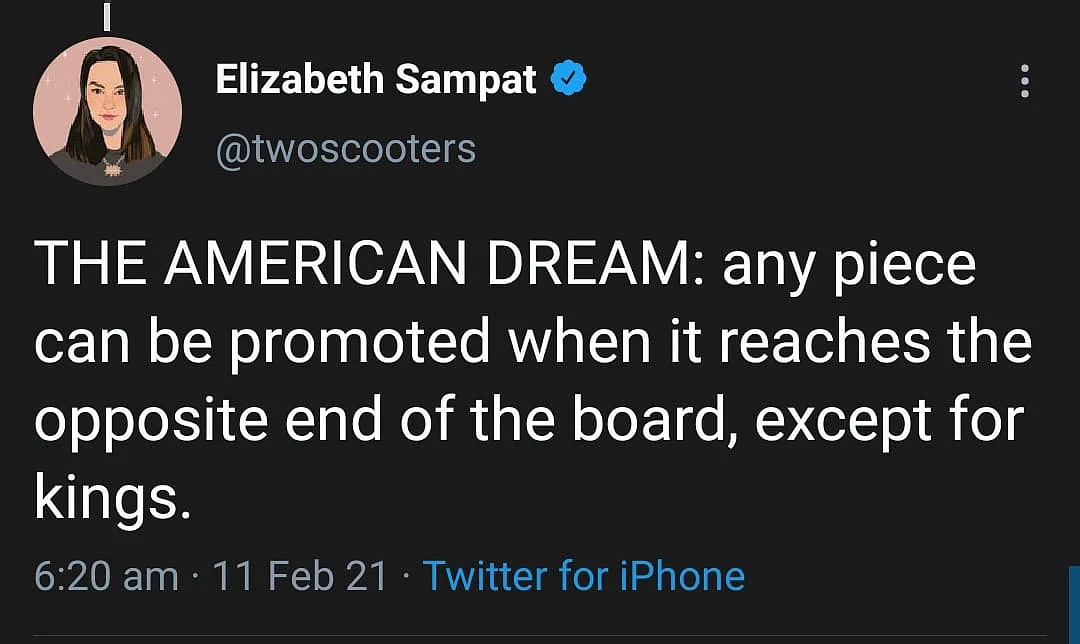This screenshot has width=1080, height=644.
Task: Click the display name Elizabeth Sampat
Action: [x=375, y=79]
